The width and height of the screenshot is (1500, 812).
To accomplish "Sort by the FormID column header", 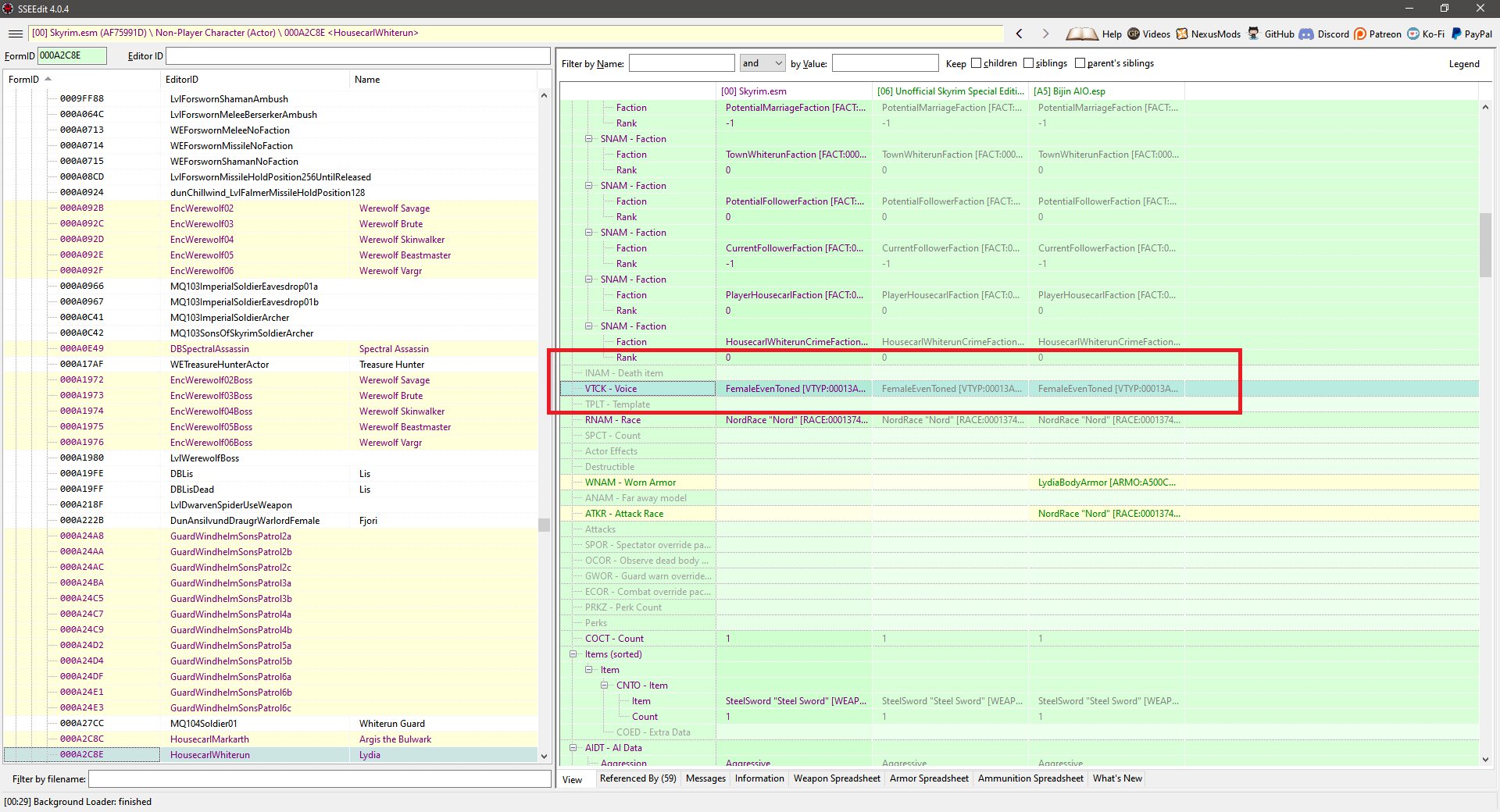I will tap(82, 80).
